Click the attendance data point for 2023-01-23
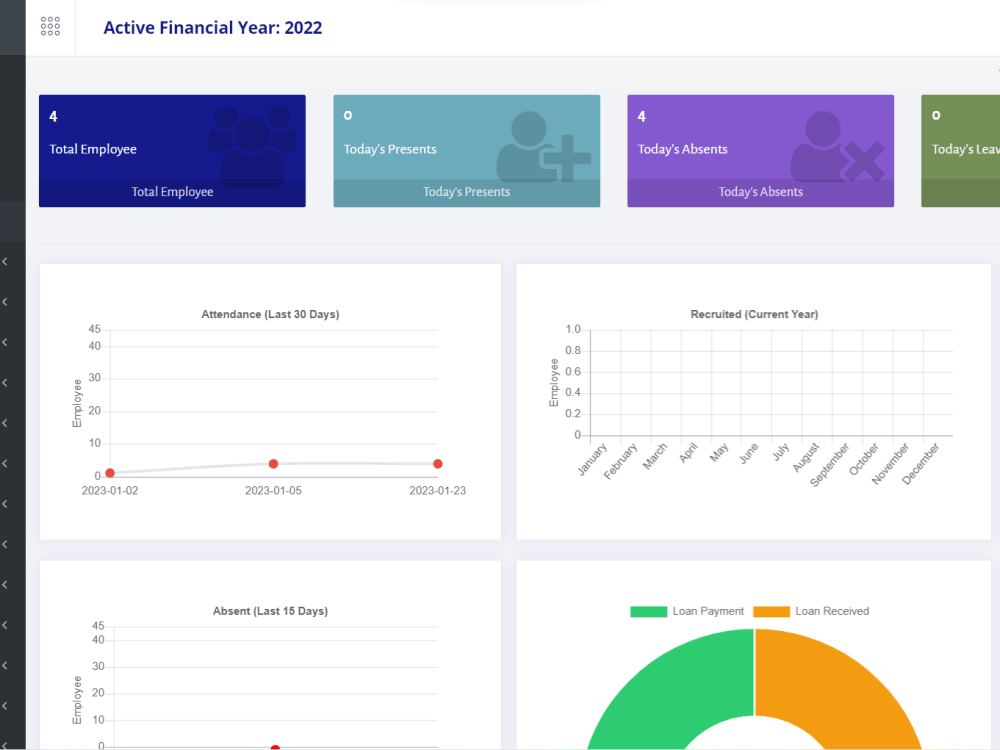The image size is (1000, 750). [x=438, y=464]
